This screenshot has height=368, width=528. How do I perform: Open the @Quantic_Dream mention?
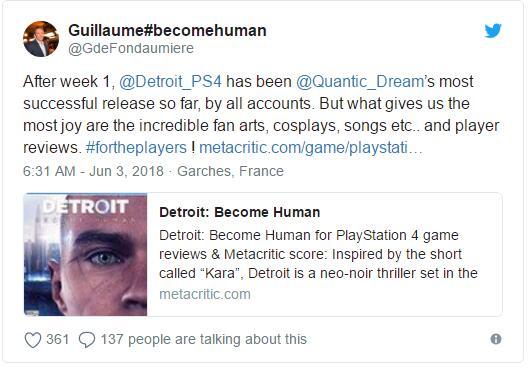click(360, 81)
